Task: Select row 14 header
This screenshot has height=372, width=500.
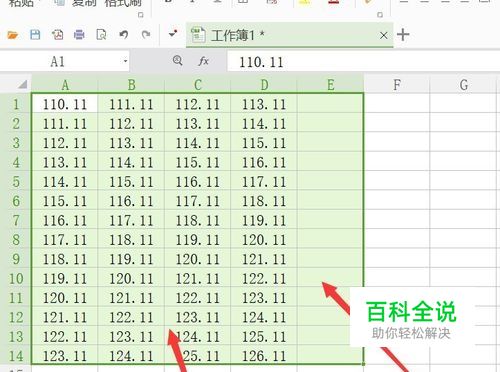Action: pos(16,356)
